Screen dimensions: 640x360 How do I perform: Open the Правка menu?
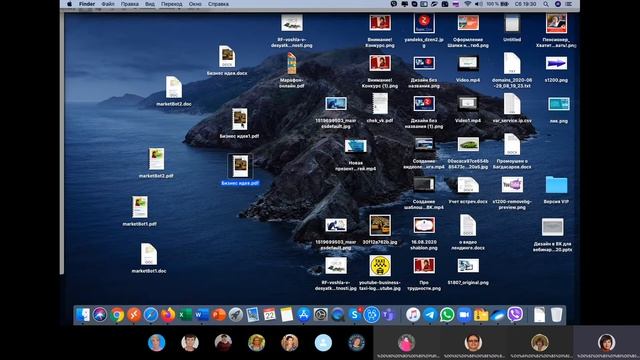tap(130, 4)
